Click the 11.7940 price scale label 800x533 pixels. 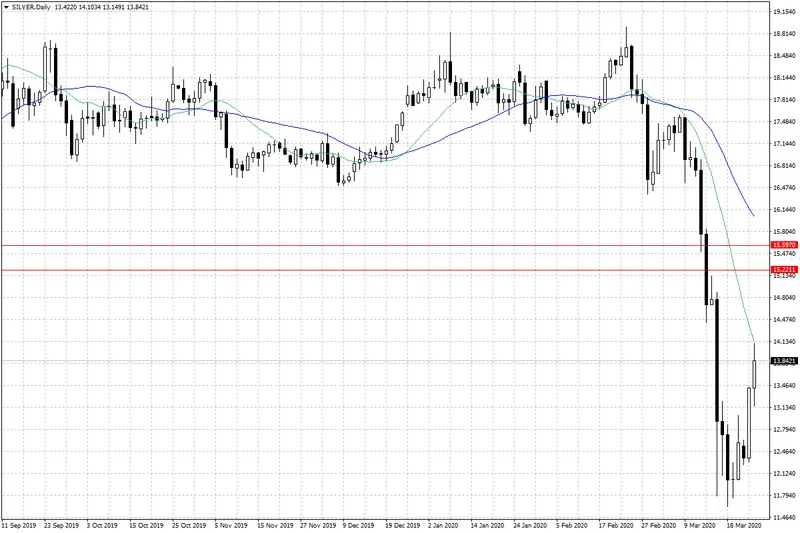(x=783, y=495)
